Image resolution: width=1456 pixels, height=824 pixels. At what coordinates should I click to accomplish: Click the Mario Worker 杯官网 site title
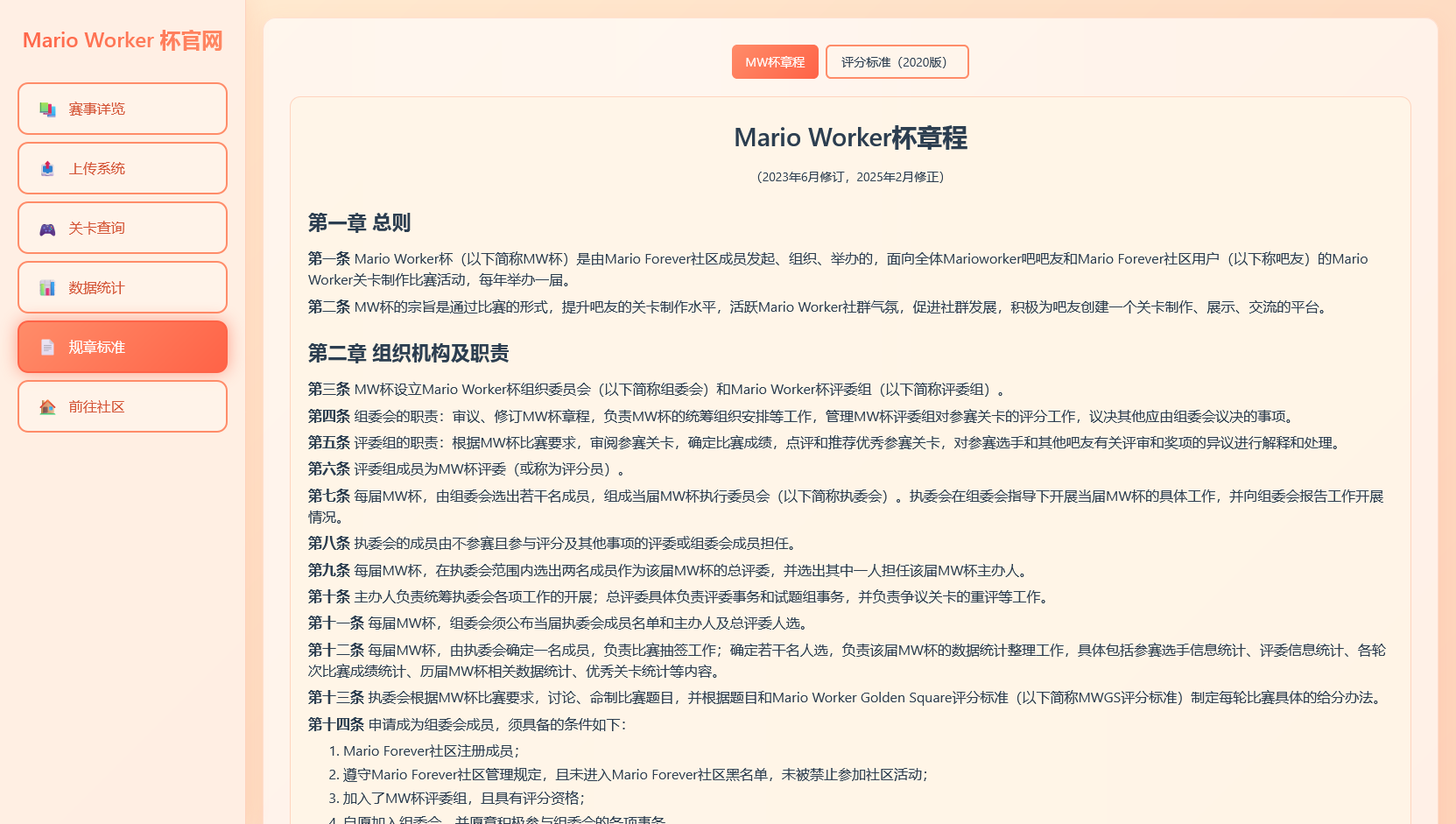(x=123, y=40)
